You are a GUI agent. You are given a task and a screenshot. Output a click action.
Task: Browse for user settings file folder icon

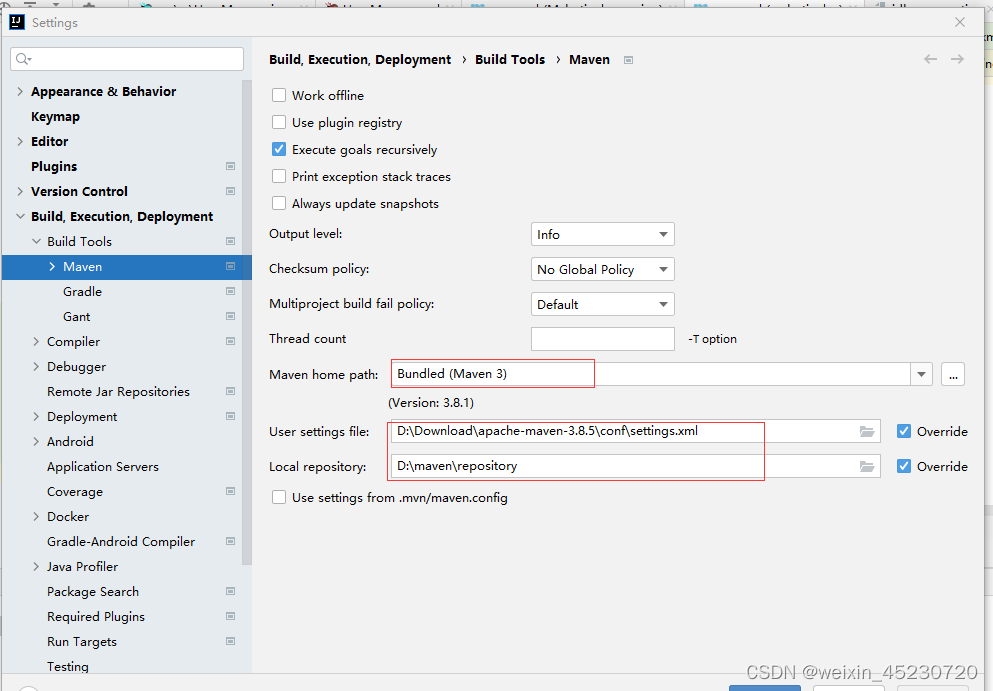pyautogui.click(x=867, y=431)
